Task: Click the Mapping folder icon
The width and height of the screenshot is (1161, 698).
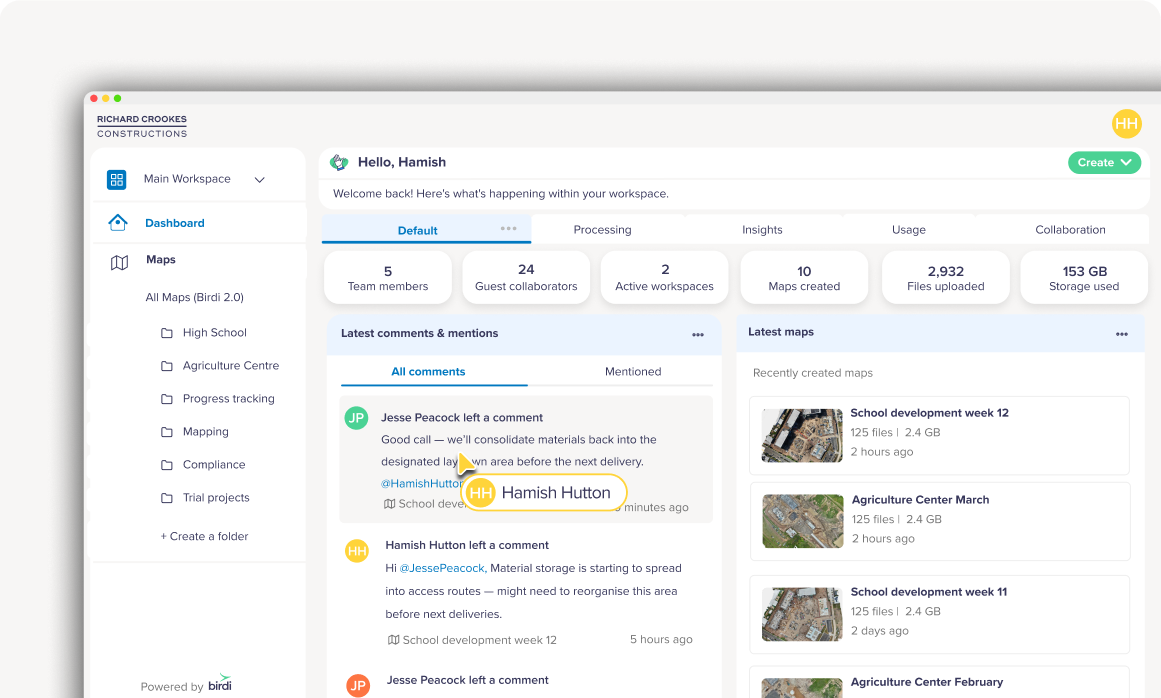Action: [x=167, y=432]
